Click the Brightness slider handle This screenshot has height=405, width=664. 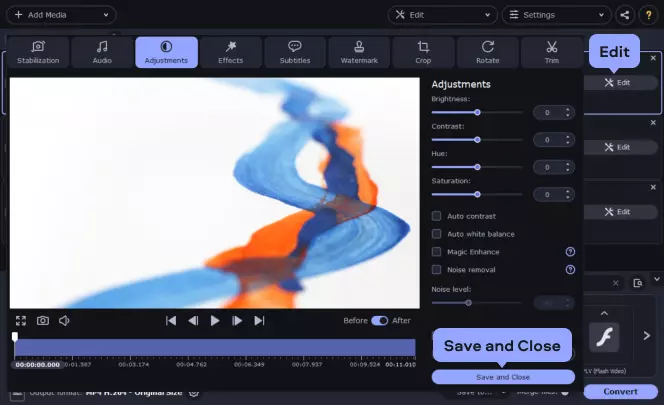coord(477,112)
